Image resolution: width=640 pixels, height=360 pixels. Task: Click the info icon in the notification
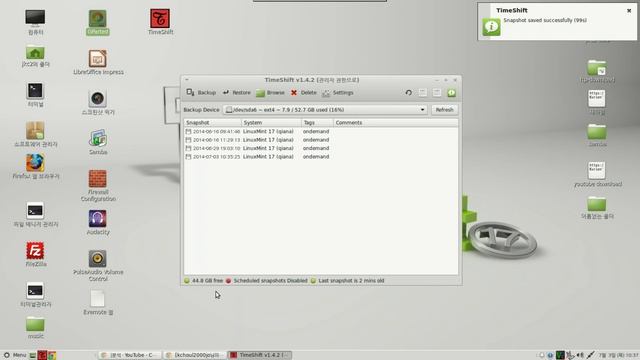(x=491, y=27)
